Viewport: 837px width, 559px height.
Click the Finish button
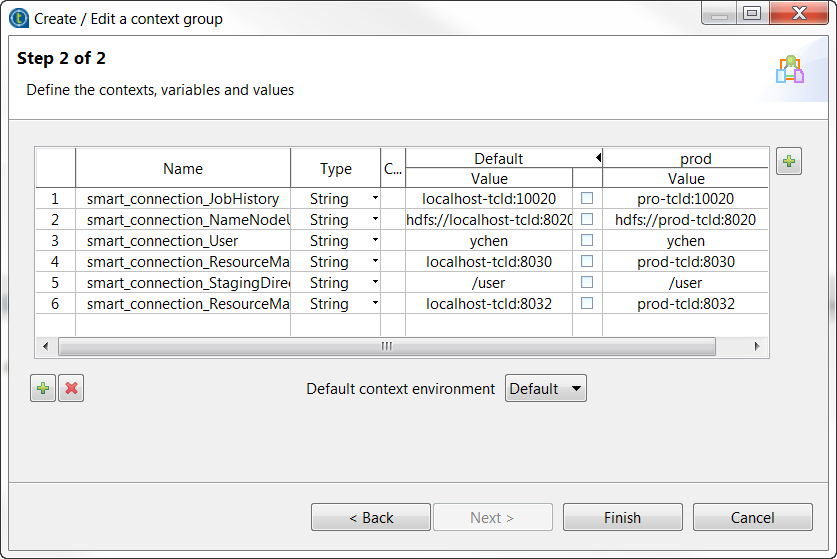click(622, 517)
